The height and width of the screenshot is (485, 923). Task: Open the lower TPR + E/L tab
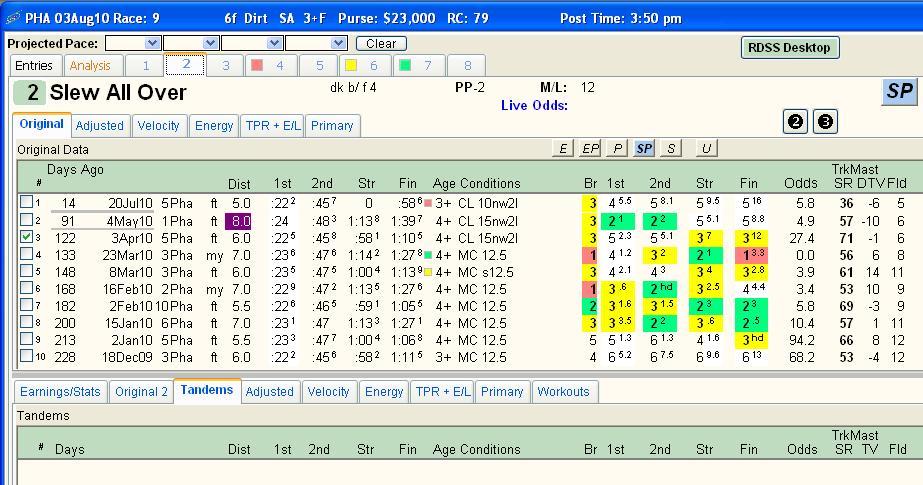click(443, 391)
